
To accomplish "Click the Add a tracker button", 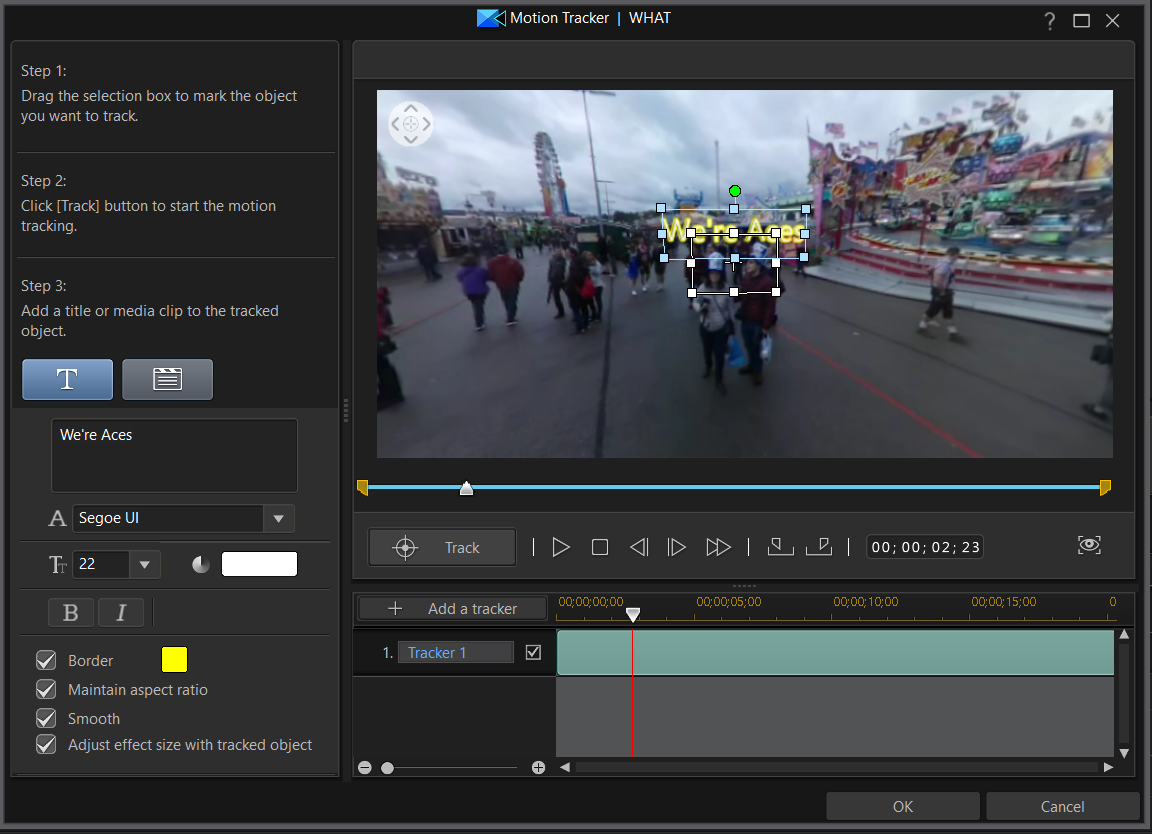I will 451,608.
